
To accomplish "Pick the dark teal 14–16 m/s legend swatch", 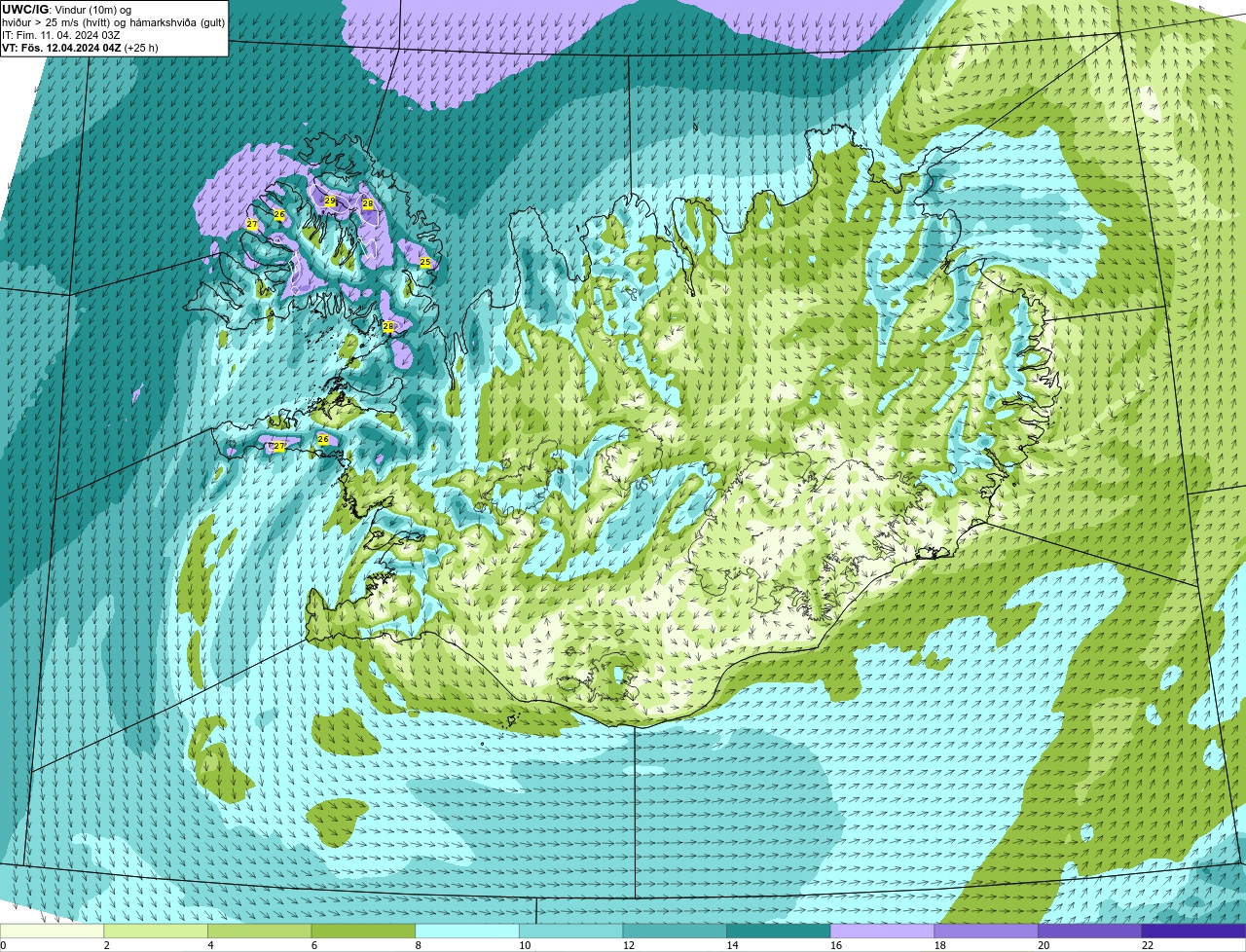I will point(779,931).
